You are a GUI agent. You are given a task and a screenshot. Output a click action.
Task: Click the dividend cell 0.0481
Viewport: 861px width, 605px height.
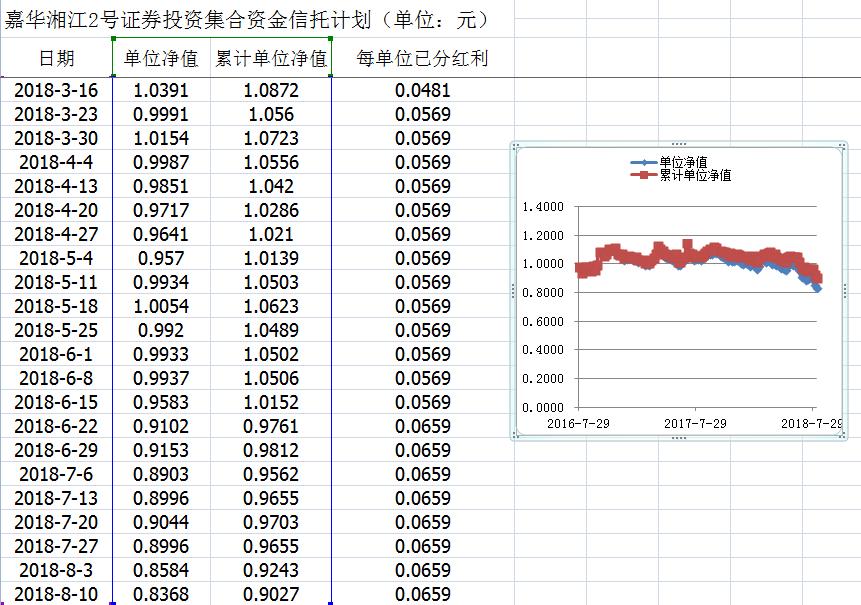422,90
